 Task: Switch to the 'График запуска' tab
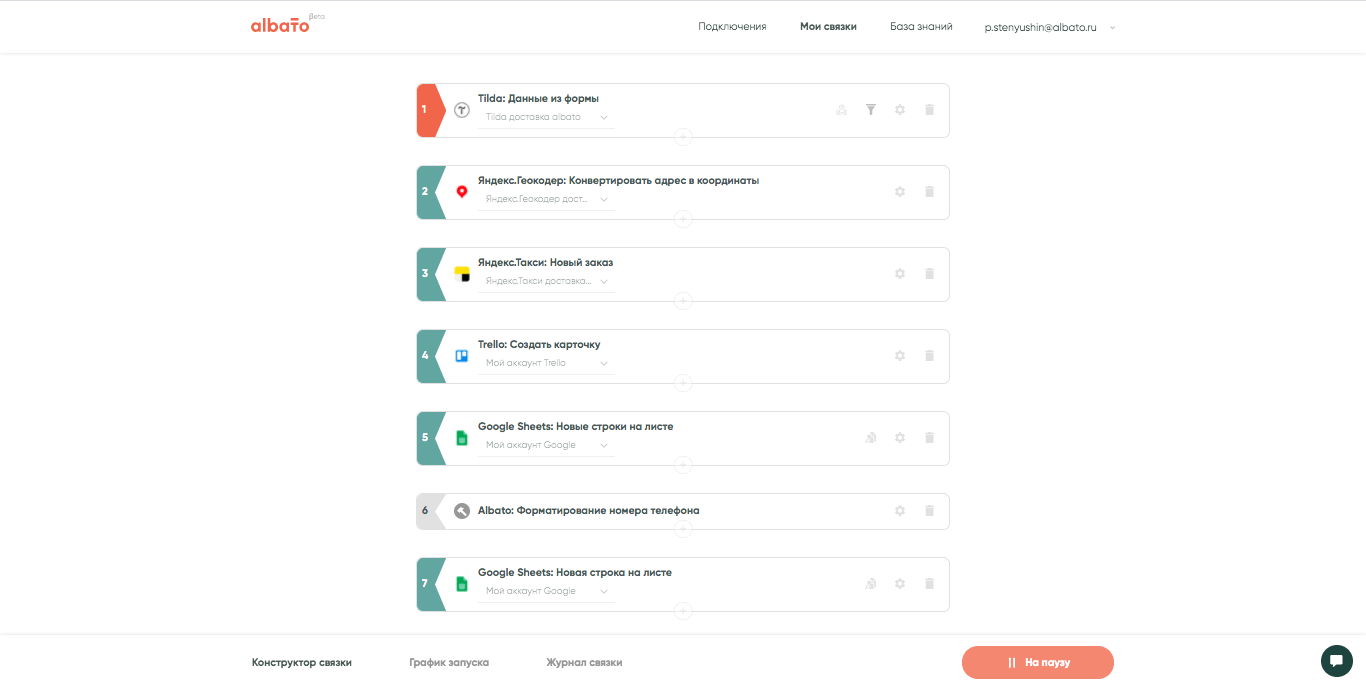pyautogui.click(x=449, y=662)
